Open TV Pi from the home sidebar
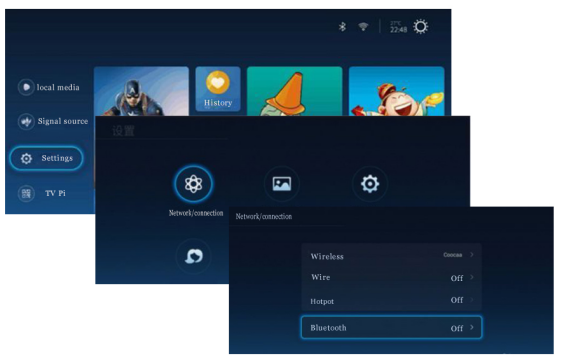562x363 pixels. tap(42, 194)
